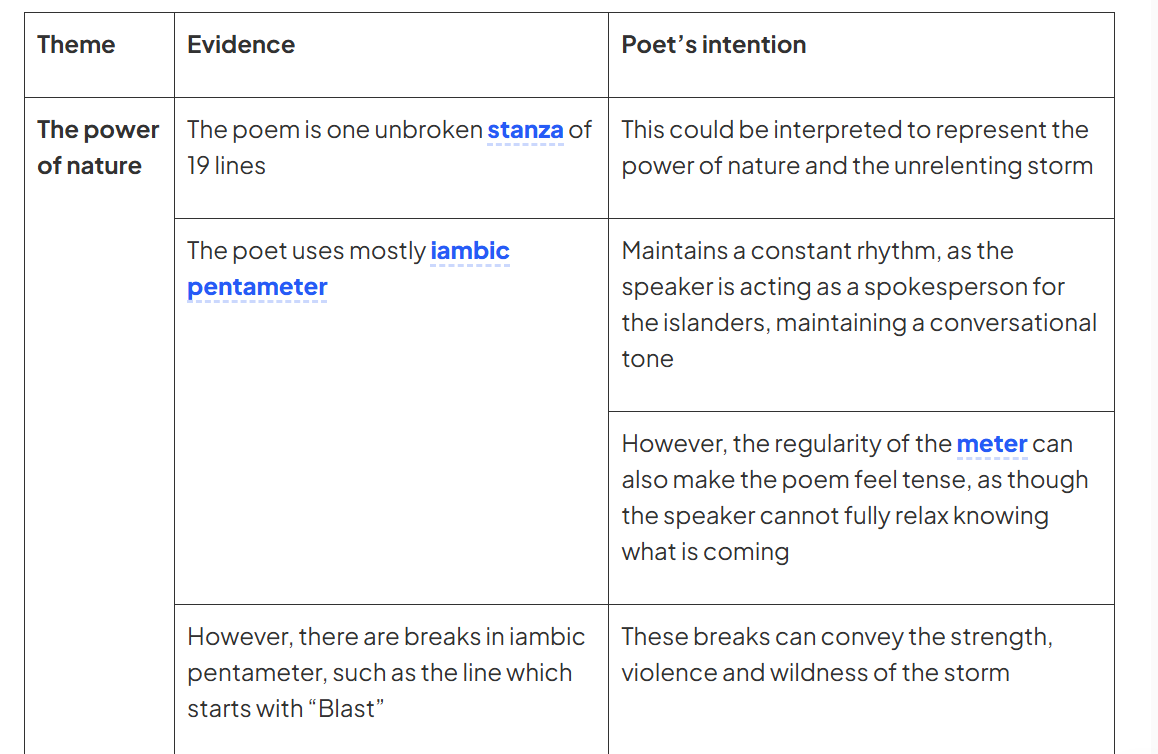This screenshot has height=754, width=1158.
Task: Click the phrase what is coming
Action: click(x=705, y=552)
